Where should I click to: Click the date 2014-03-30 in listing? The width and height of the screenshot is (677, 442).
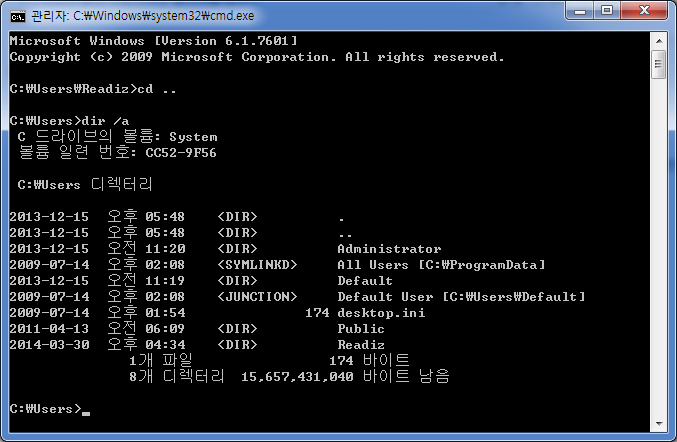pos(49,344)
